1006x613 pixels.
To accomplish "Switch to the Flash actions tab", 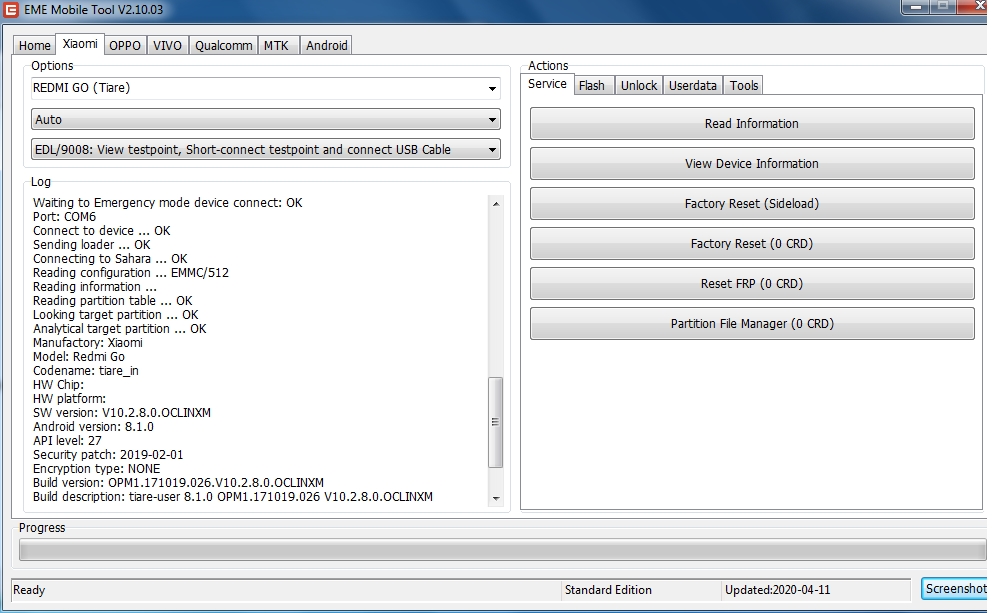I will pos(592,85).
